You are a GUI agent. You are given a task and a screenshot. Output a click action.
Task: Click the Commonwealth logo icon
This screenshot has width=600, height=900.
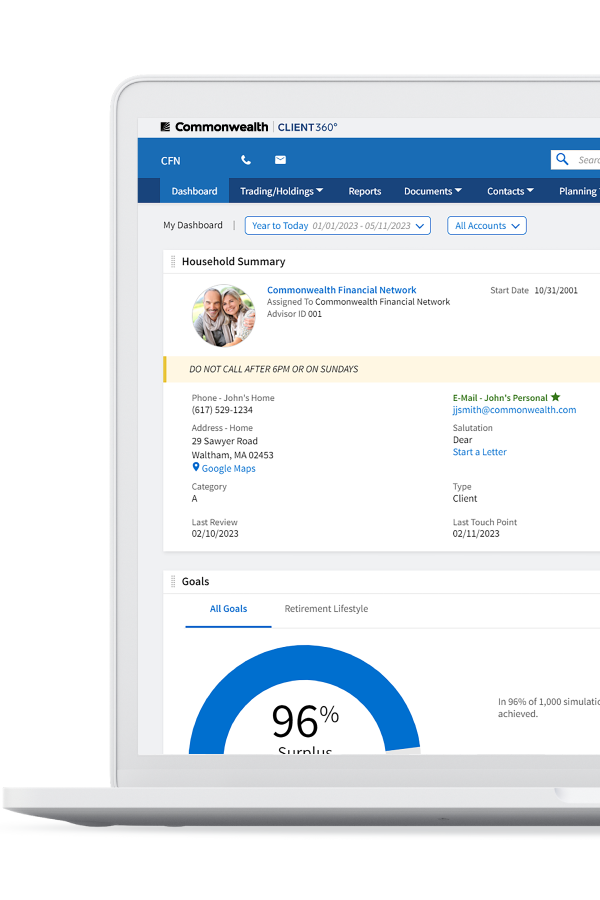(x=165, y=127)
